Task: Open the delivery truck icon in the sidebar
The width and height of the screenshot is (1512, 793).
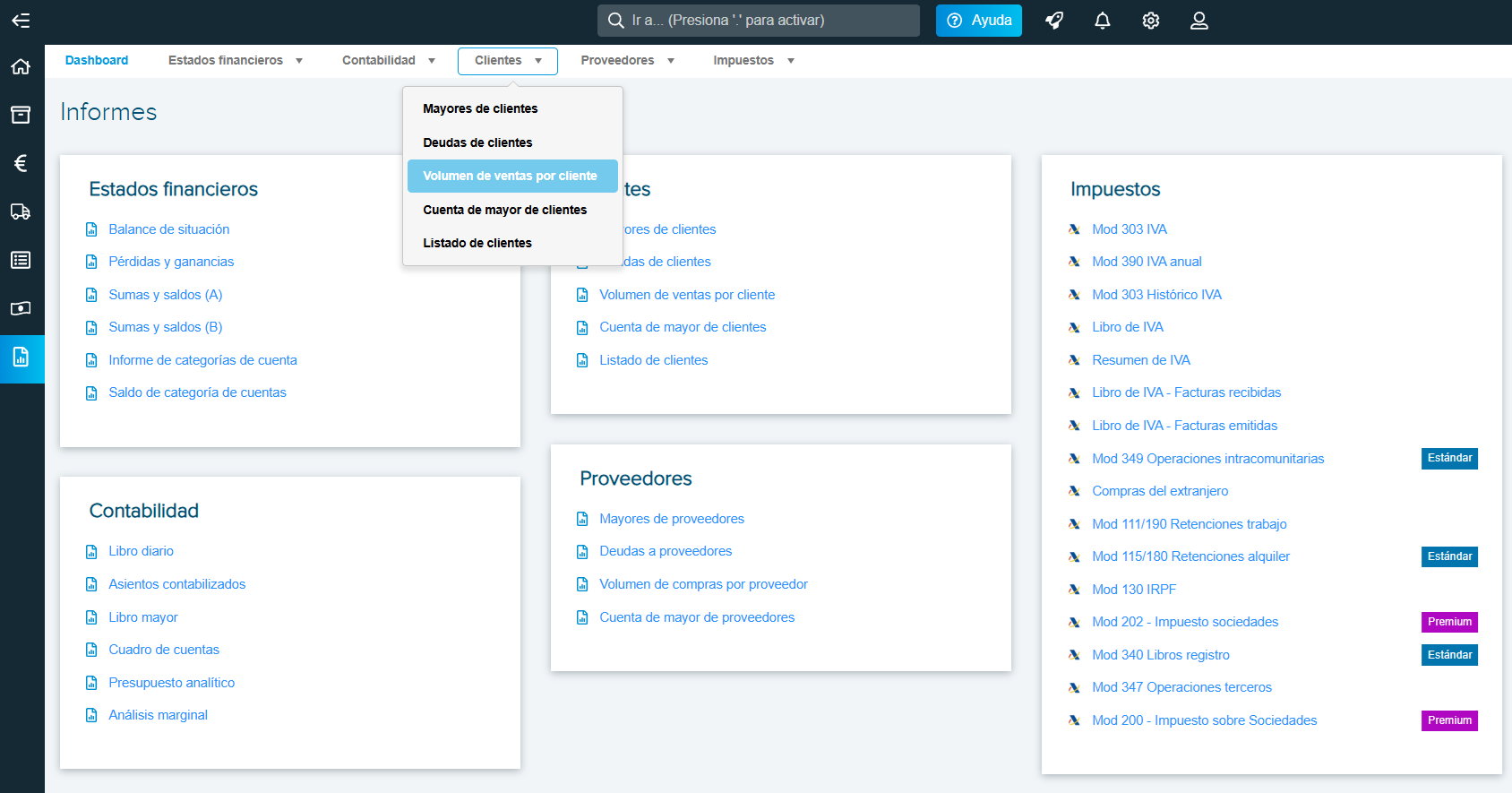Action: pyautogui.click(x=21, y=211)
